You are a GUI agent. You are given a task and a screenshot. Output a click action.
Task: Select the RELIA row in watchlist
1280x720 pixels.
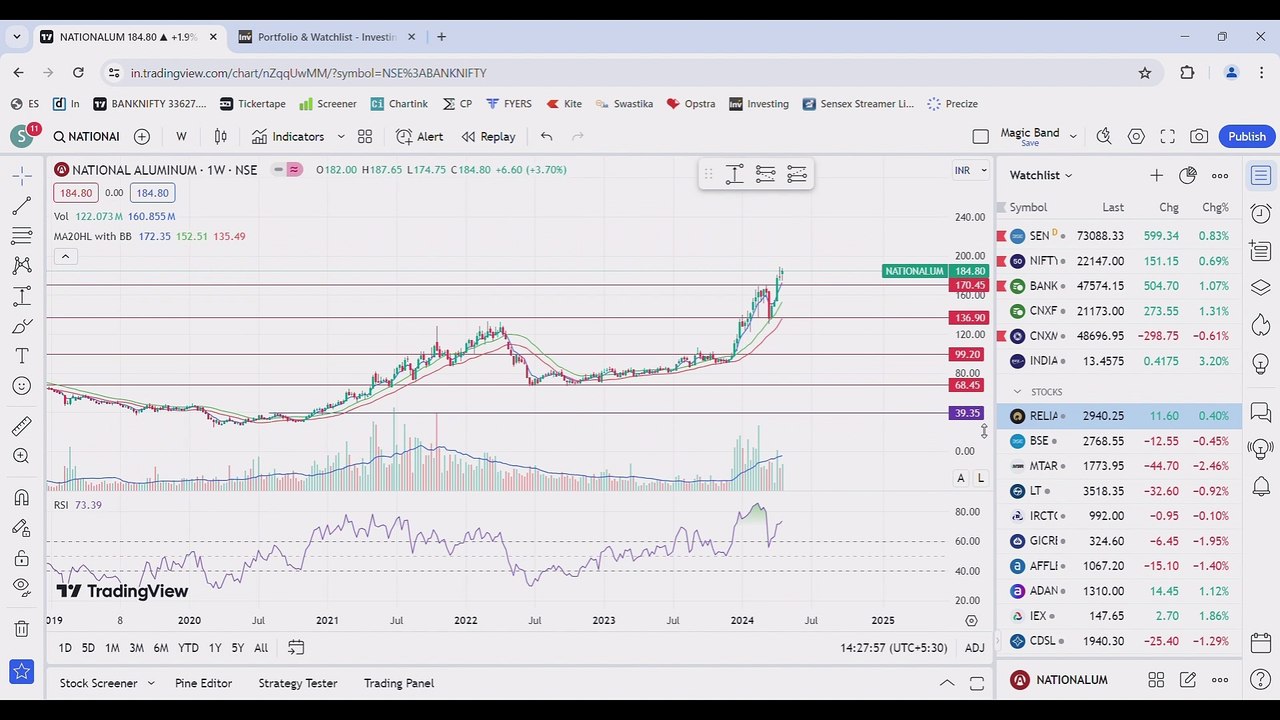(x=1119, y=416)
